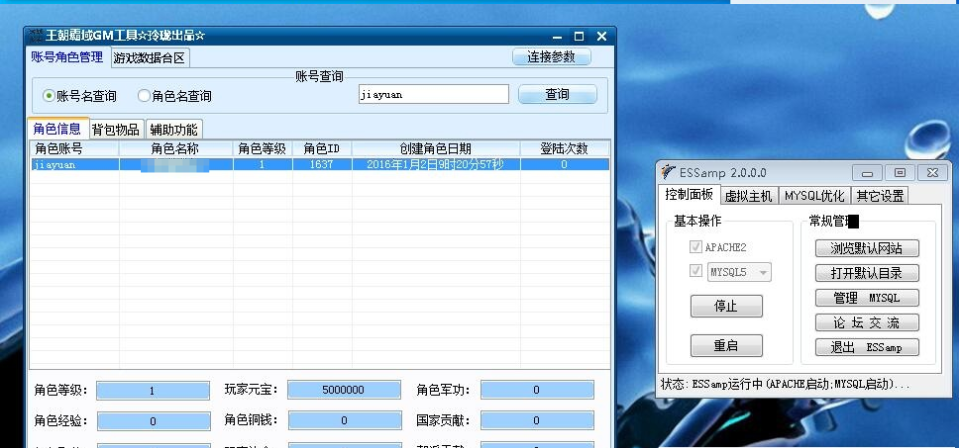Image resolution: width=959 pixels, height=448 pixels.
Task: Click the account search field containing jiayuan
Action: [433, 95]
